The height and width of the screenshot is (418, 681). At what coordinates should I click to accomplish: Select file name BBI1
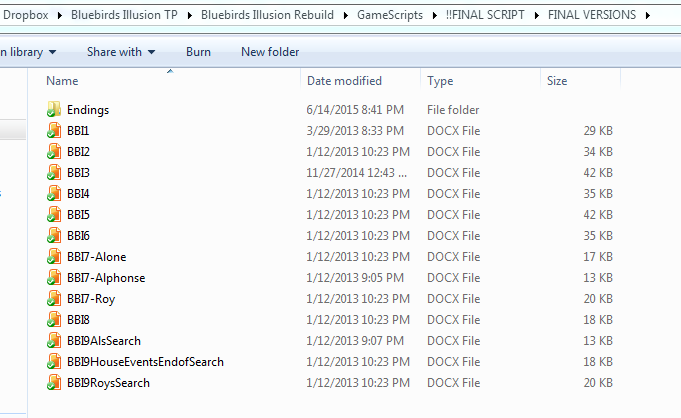point(78,131)
